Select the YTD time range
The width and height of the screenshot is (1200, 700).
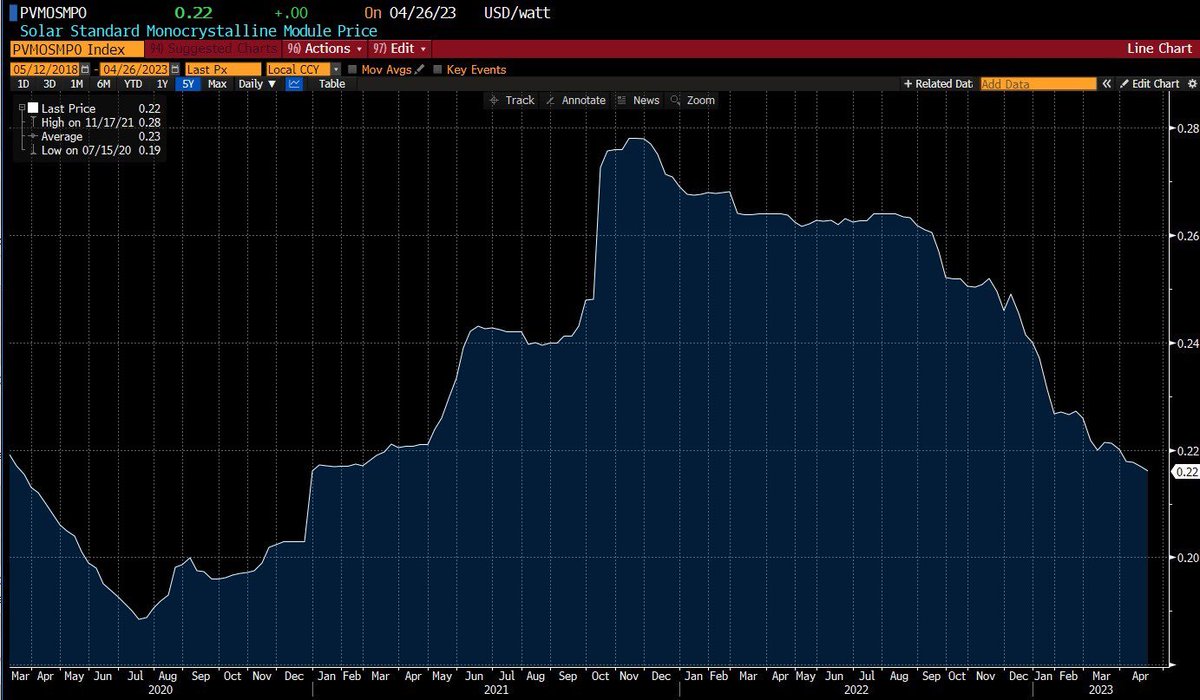tap(133, 84)
